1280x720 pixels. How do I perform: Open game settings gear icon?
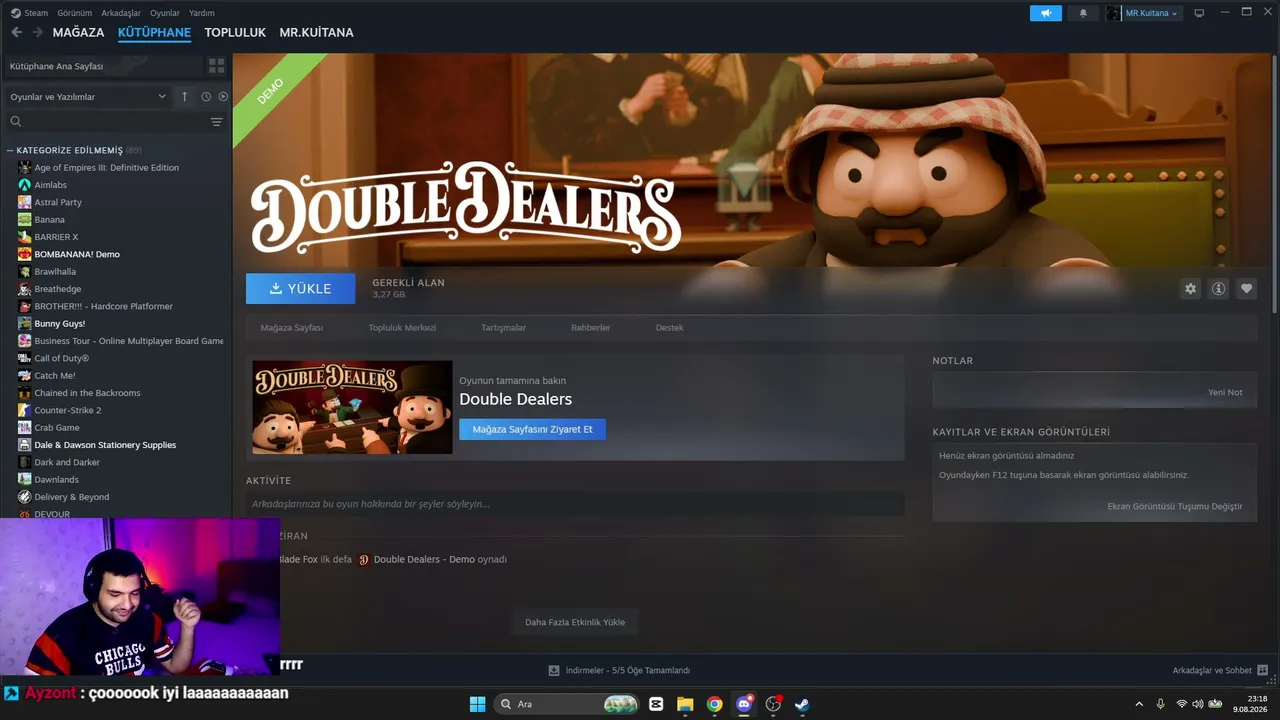pyautogui.click(x=1190, y=288)
